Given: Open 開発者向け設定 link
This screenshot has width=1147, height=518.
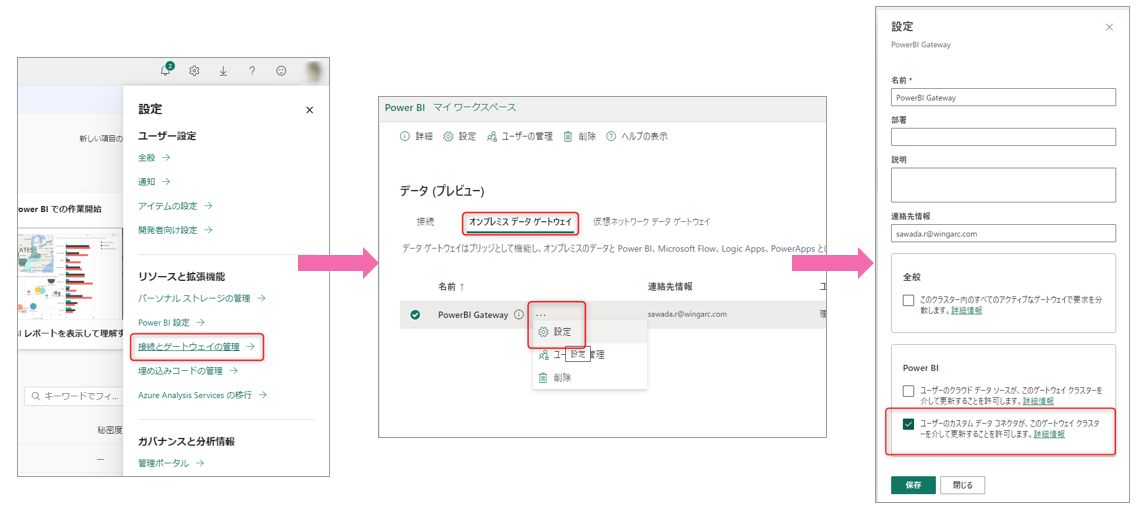Looking at the screenshot, I should coord(175,230).
